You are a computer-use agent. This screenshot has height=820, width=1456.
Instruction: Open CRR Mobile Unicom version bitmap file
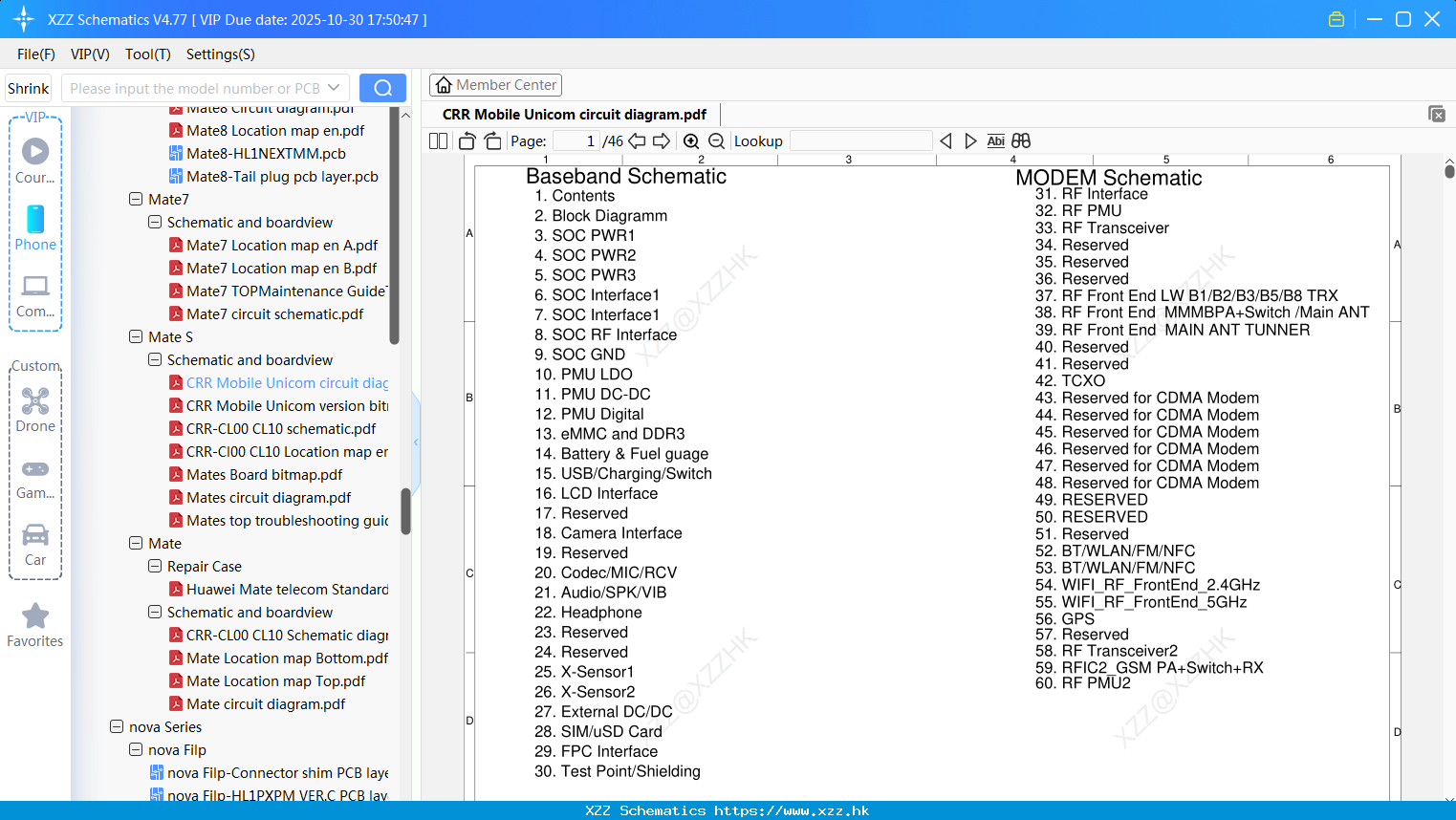coord(287,405)
